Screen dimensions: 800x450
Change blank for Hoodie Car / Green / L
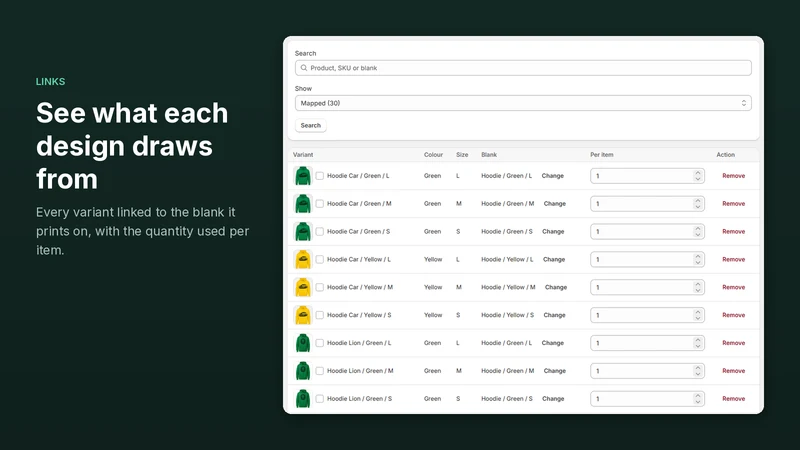pos(553,176)
